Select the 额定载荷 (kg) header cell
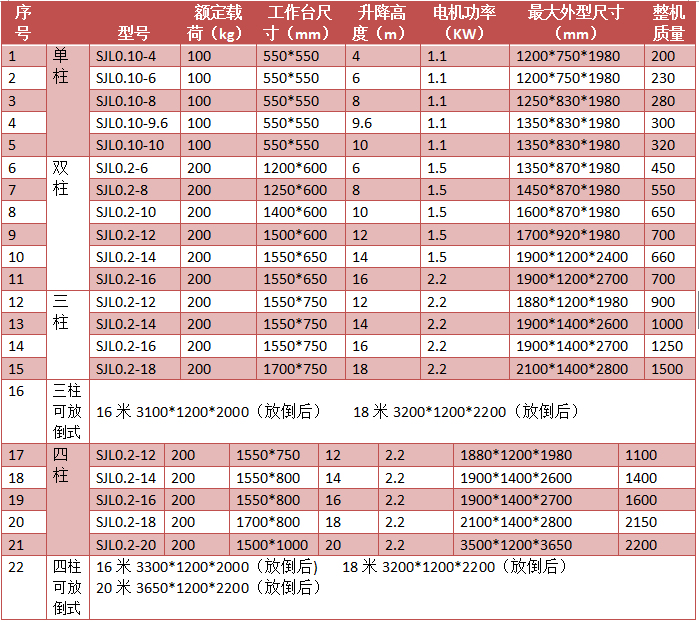Viewport: 699px width, 622px height. pyautogui.click(x=217, y=22)
